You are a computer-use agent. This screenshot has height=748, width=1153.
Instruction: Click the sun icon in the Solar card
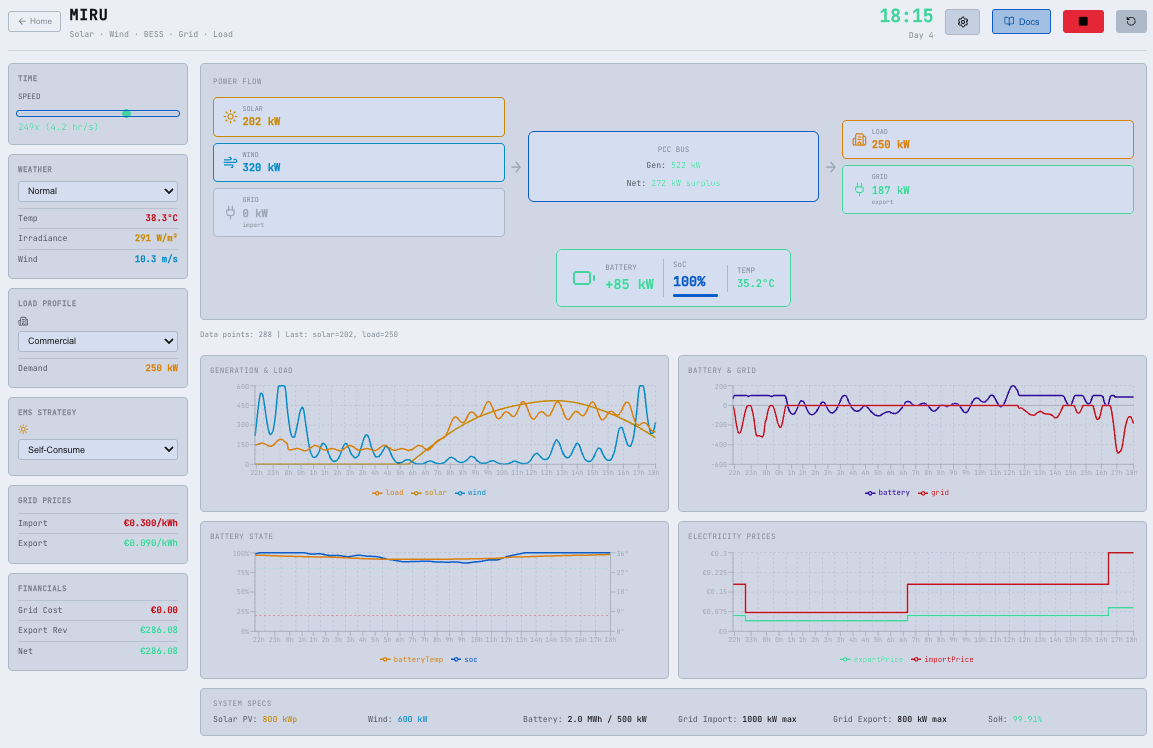click(230, 116)
